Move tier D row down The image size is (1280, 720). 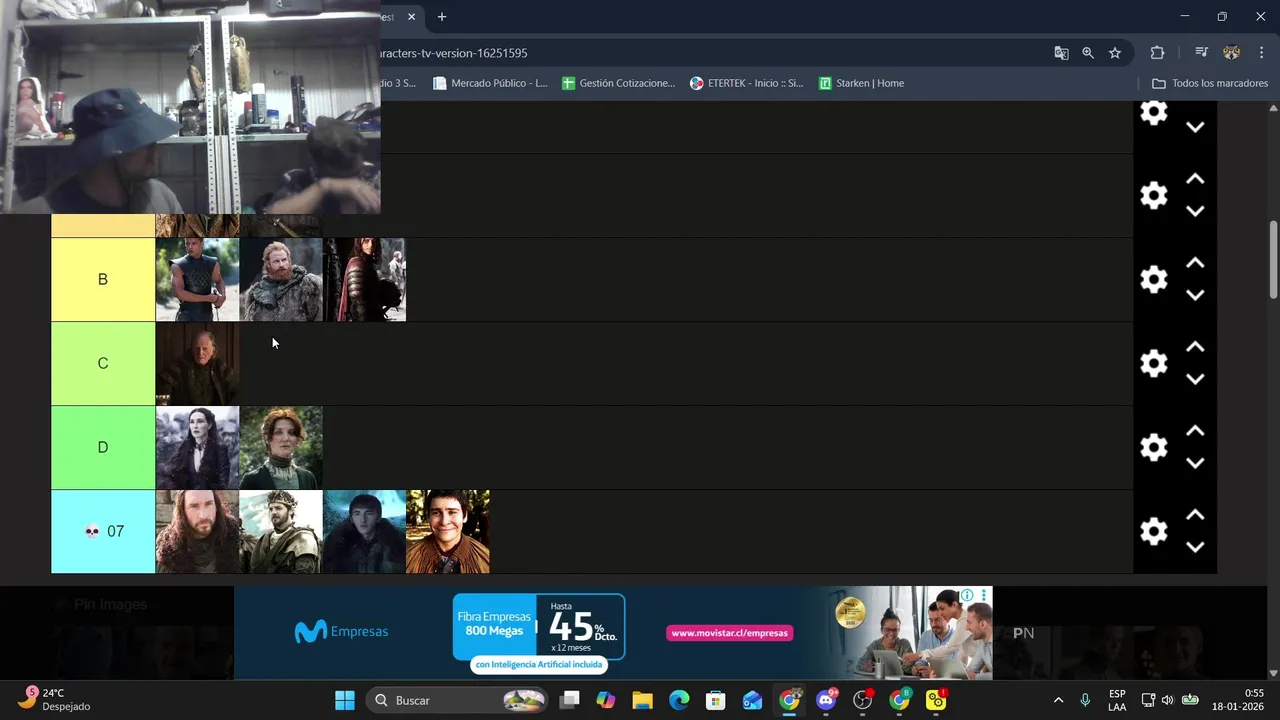tap(1195, 463)
